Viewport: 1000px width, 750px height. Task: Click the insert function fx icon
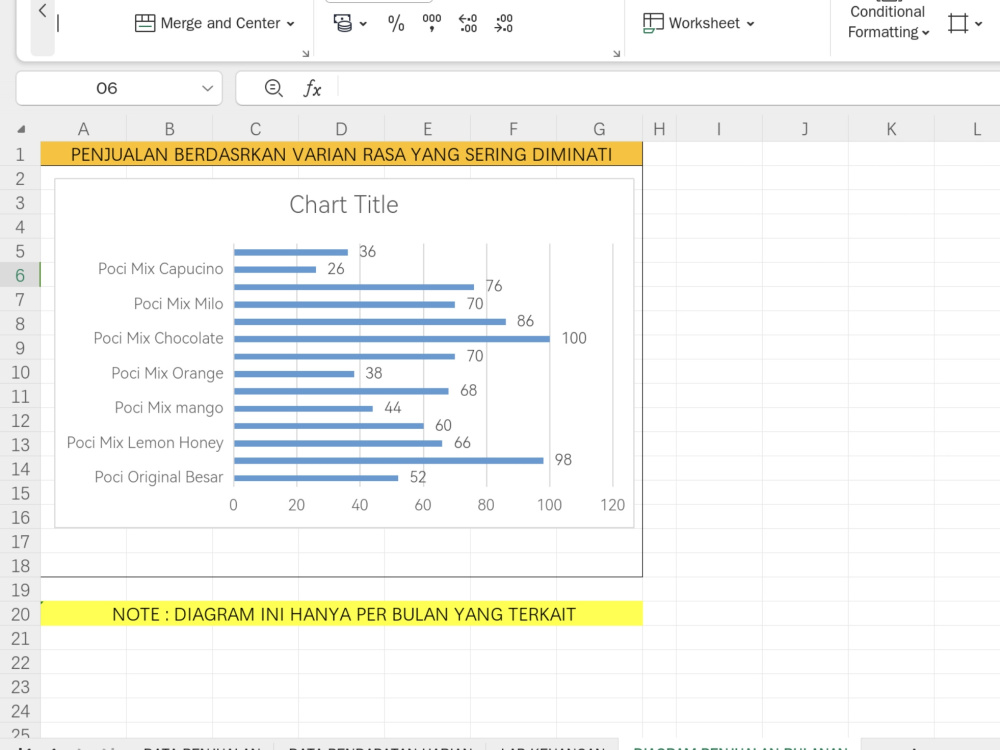pyautogui.click(x=312, y=88)
